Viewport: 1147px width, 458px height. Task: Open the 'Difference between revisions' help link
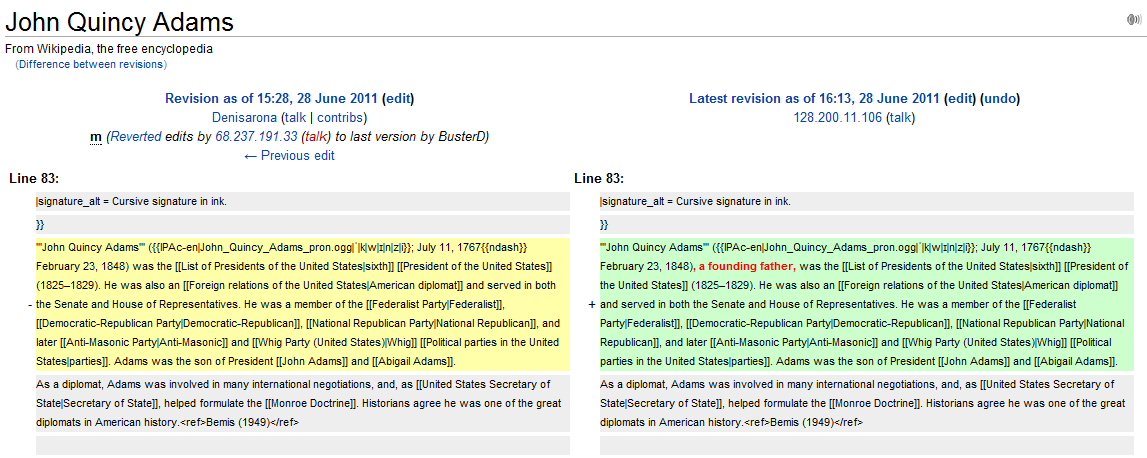(91, 64)
